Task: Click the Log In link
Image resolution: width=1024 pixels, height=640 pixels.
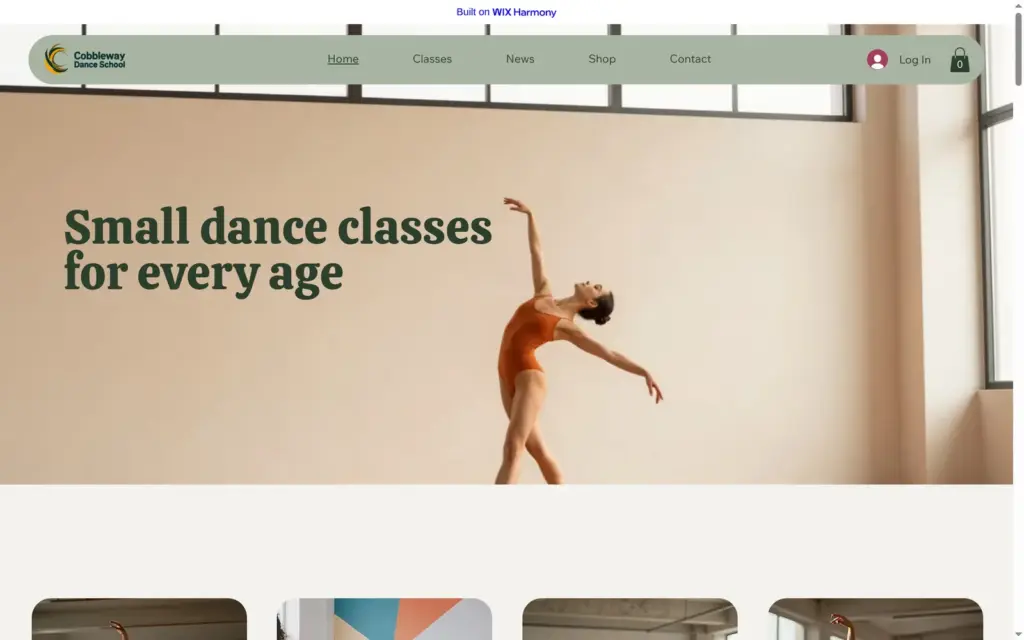Action: point(914,59)
